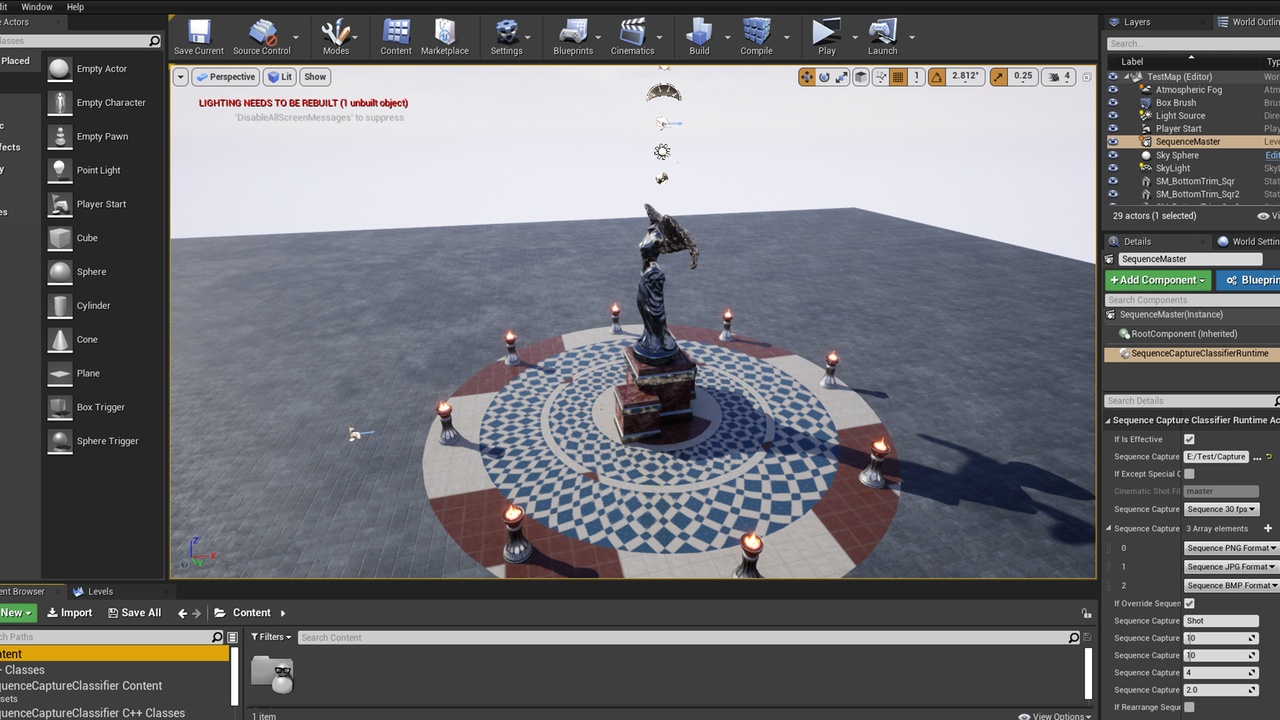Screen dimensions: 1280x720
Task: Select the scale gizmo mode
Action: coord(841,77)
